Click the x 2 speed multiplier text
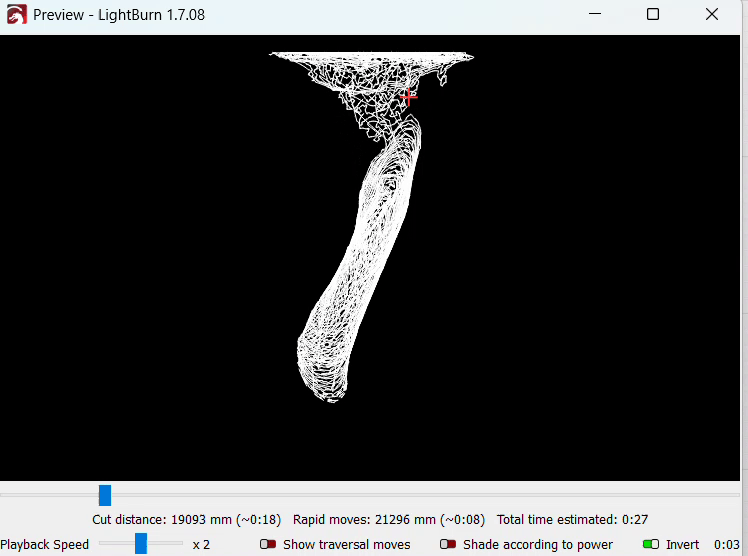This screenshot has width=748, height=556. pos(201,545)
